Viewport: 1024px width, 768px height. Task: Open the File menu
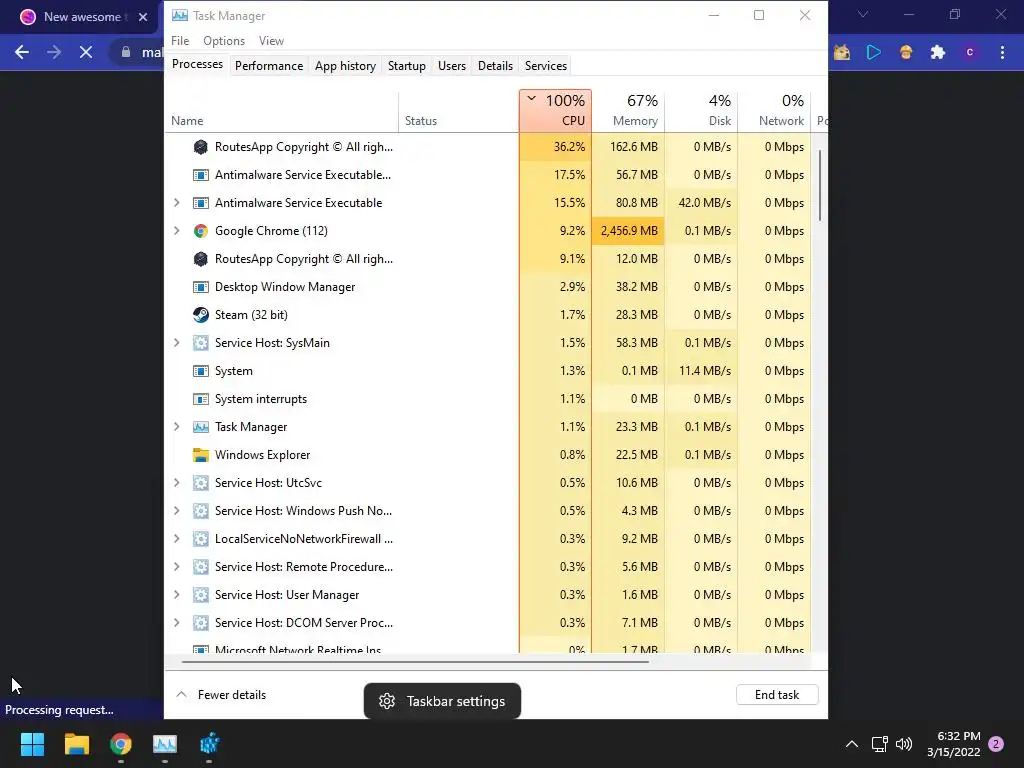point(180,40)
